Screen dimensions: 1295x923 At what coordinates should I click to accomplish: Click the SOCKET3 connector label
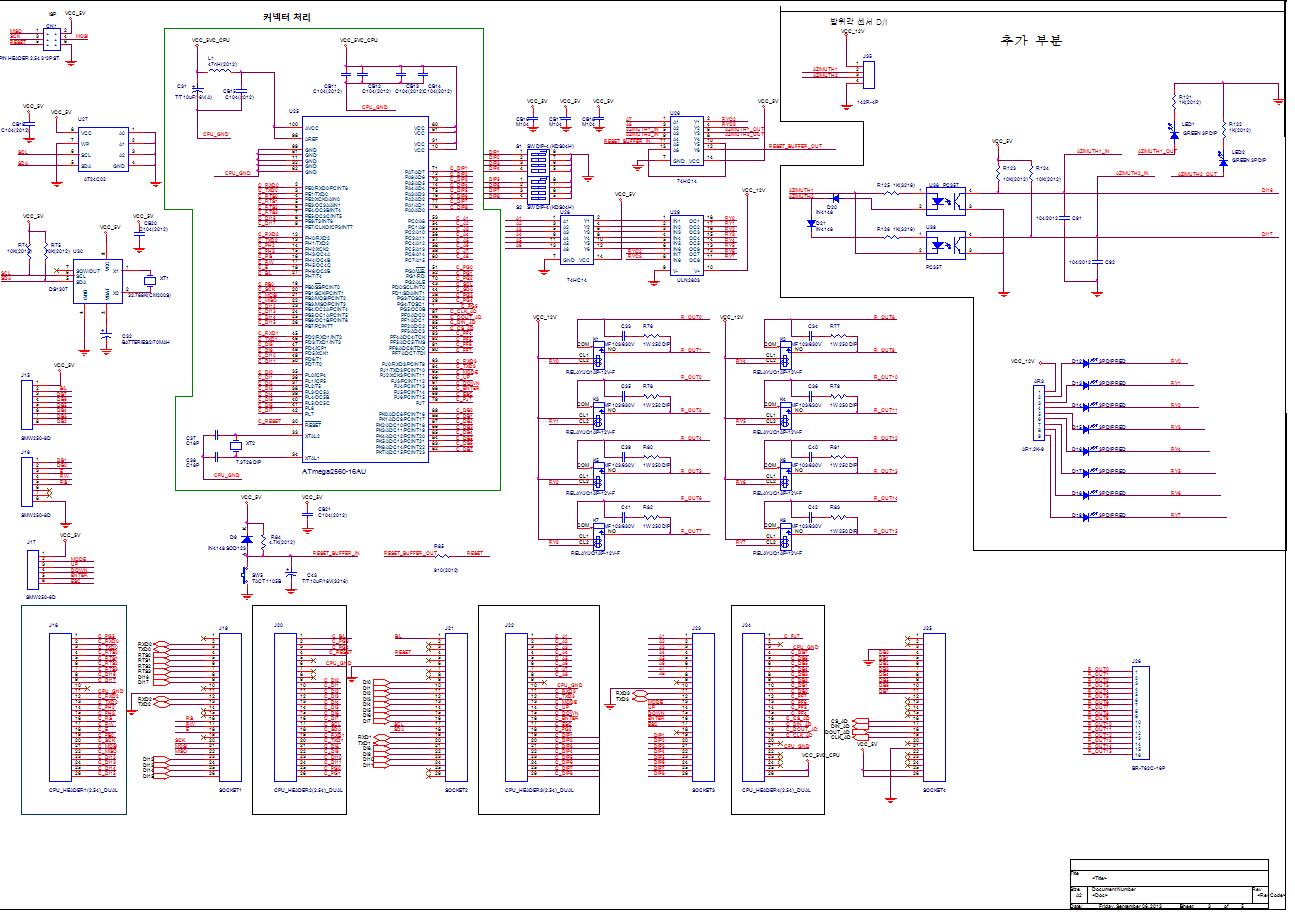click(704, 789)
